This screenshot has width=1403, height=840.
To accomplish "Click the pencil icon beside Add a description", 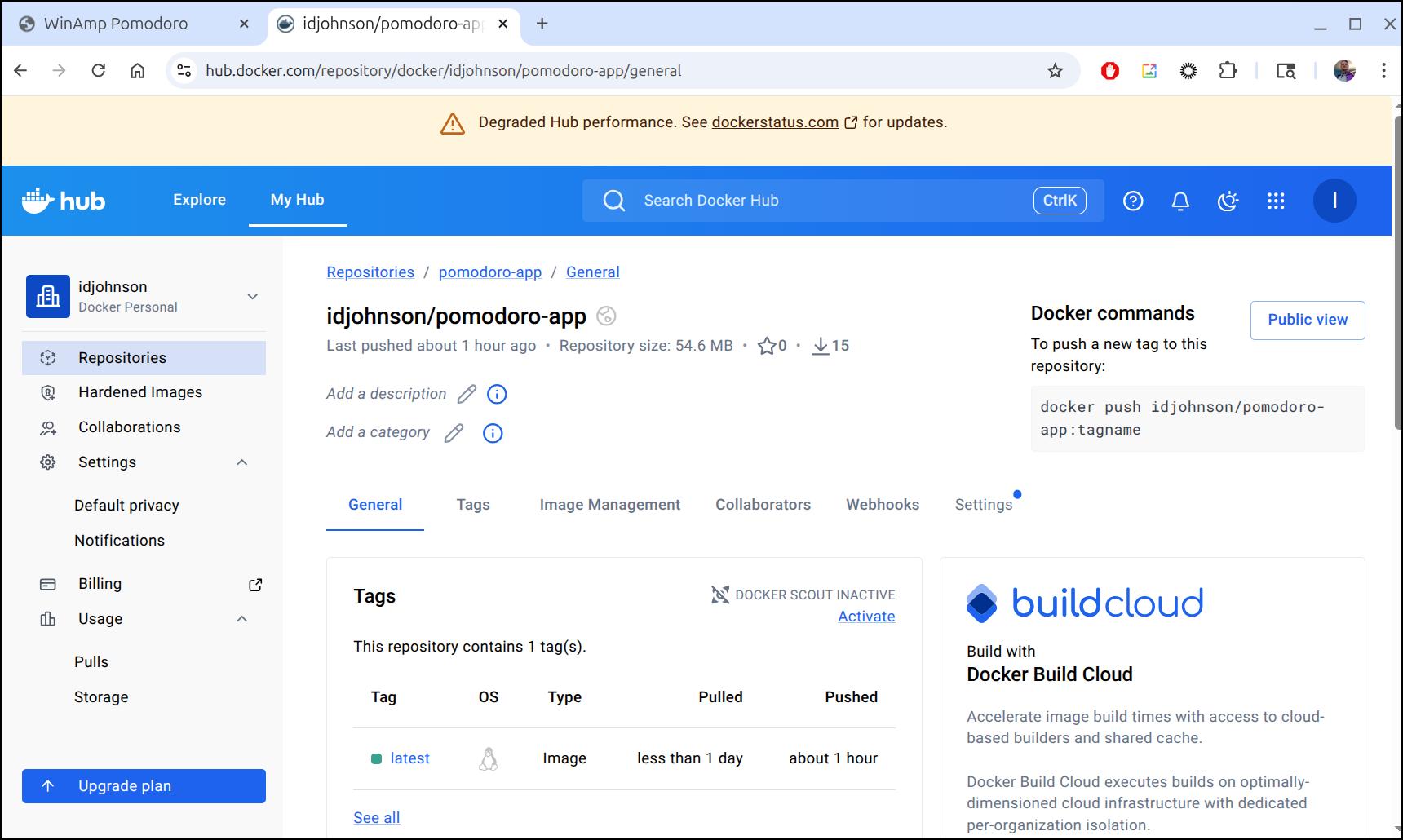I will point(467,395).
